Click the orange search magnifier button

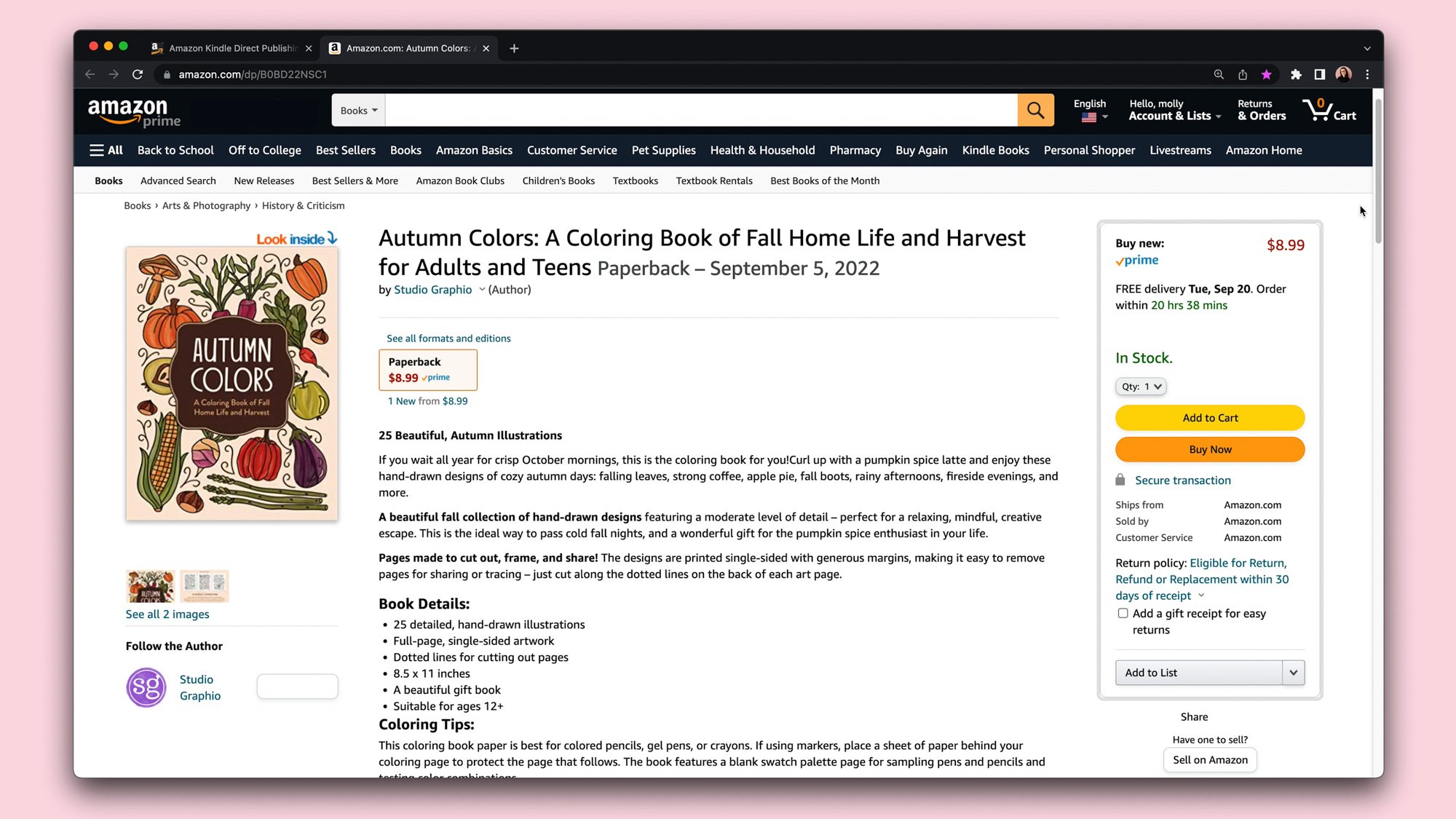point(1035,111)
